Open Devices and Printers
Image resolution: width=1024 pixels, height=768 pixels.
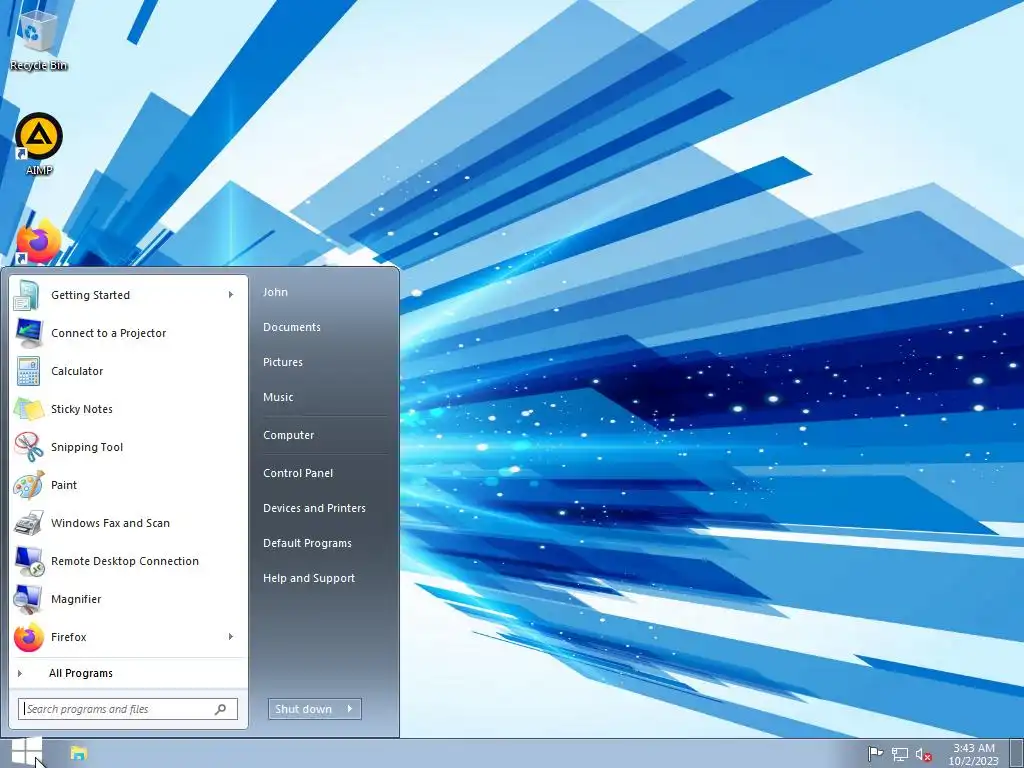pyautogui.click(x=314, y=508)
